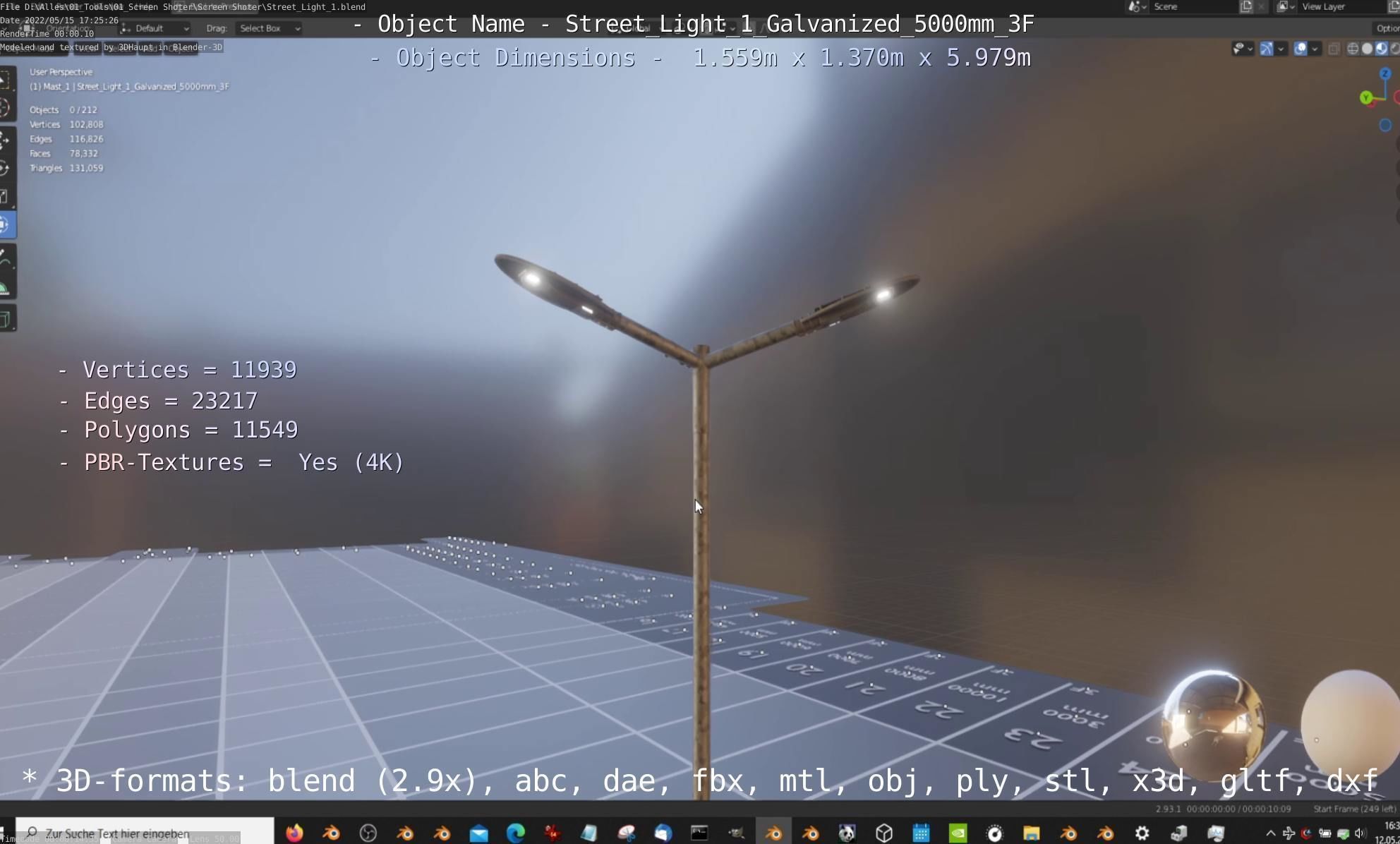Click the User Perspective label
The image size is (1400, 844).
(x=61, y=72)
